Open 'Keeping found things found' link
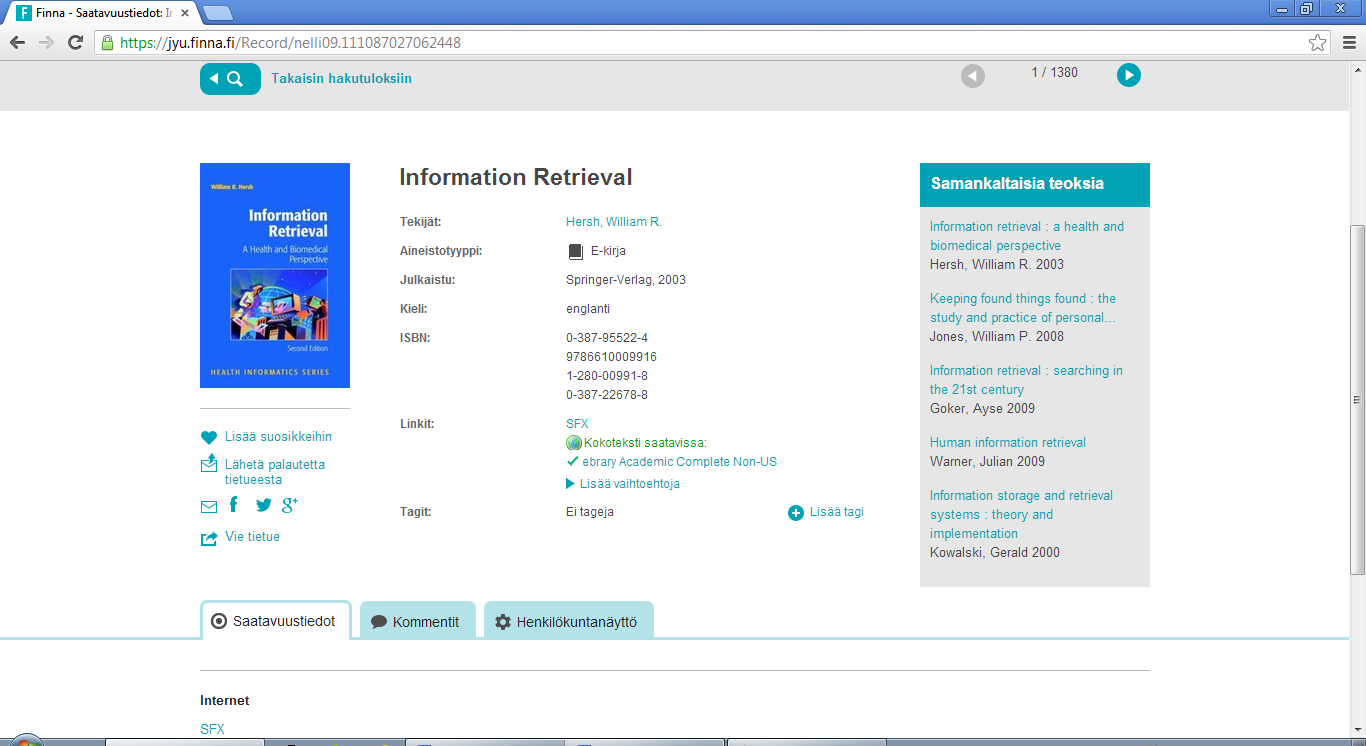 tap(1023, 308)
